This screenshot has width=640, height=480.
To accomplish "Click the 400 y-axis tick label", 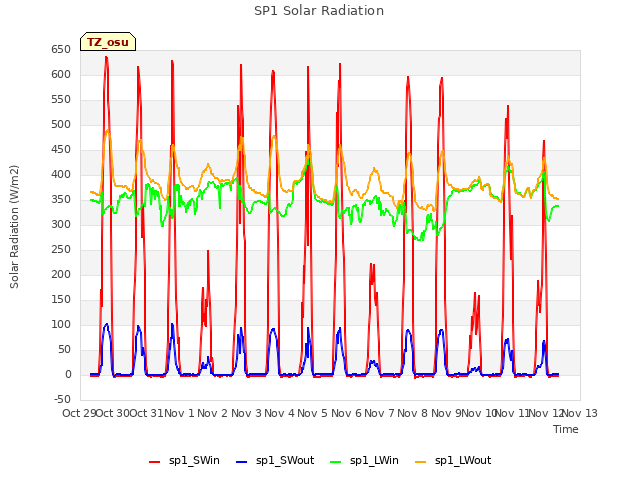I will click(x=61, y=174).
